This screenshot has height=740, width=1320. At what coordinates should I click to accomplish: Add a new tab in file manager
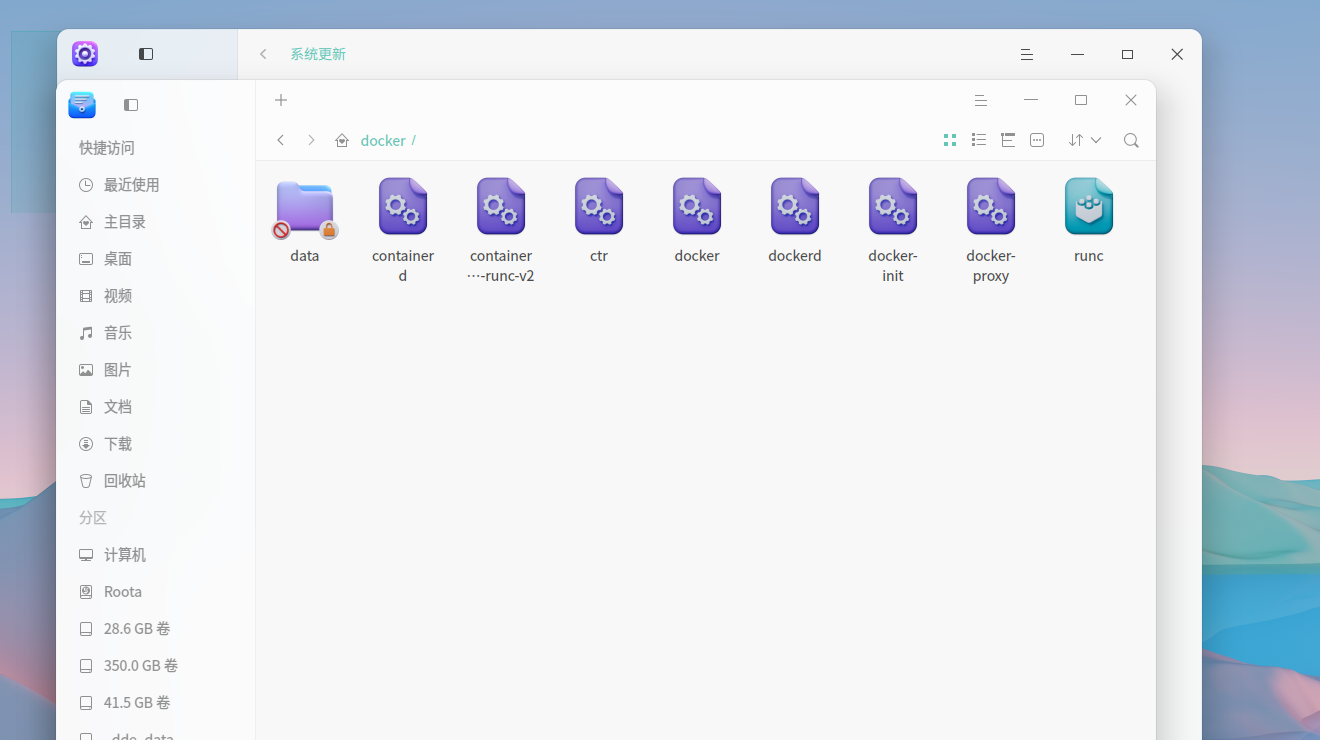point(281,100)
